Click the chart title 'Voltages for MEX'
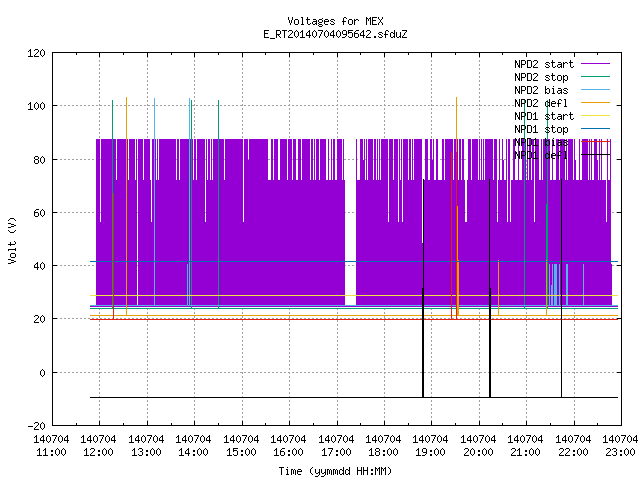The height and width of the screenshot is (480, 640). (x=335, y=21)
